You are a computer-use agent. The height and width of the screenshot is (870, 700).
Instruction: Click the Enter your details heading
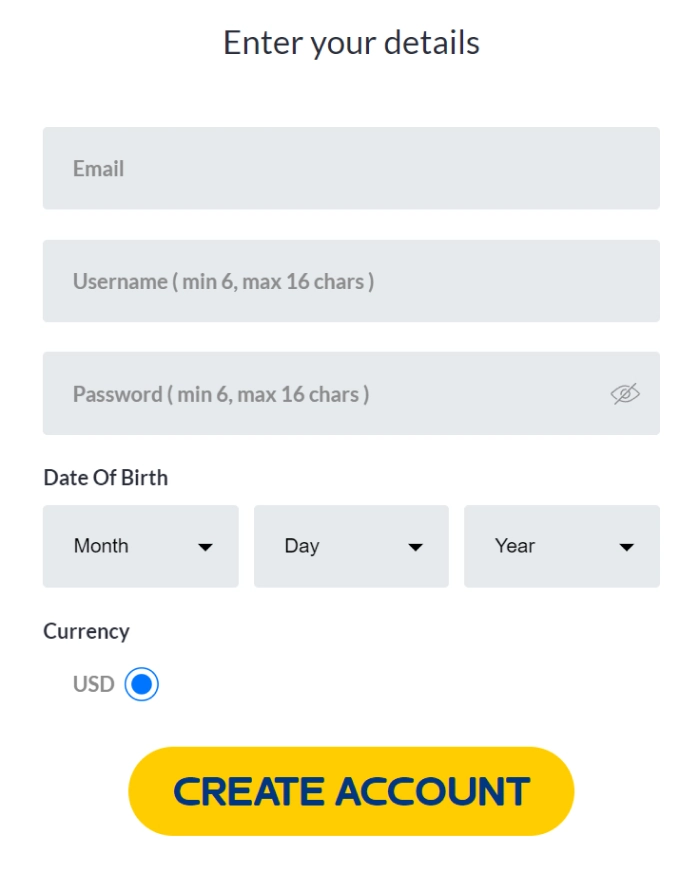(350, 42)
